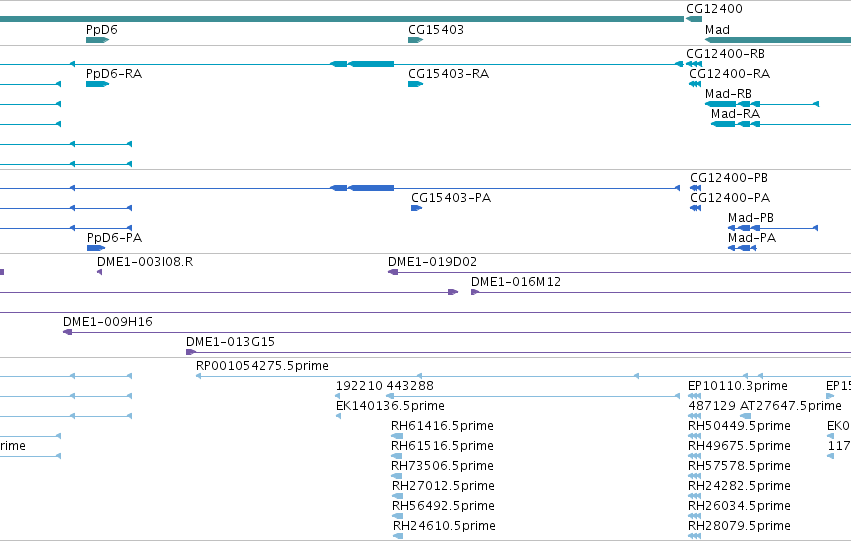Select EST RH26034.5prime
Screen dimensions: 851x541
[739, 506]
